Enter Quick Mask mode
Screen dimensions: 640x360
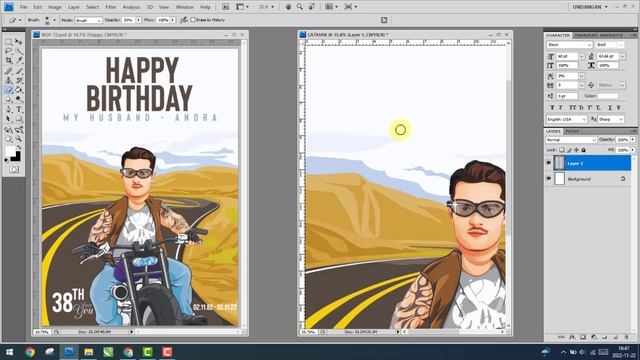pos(14,169)
